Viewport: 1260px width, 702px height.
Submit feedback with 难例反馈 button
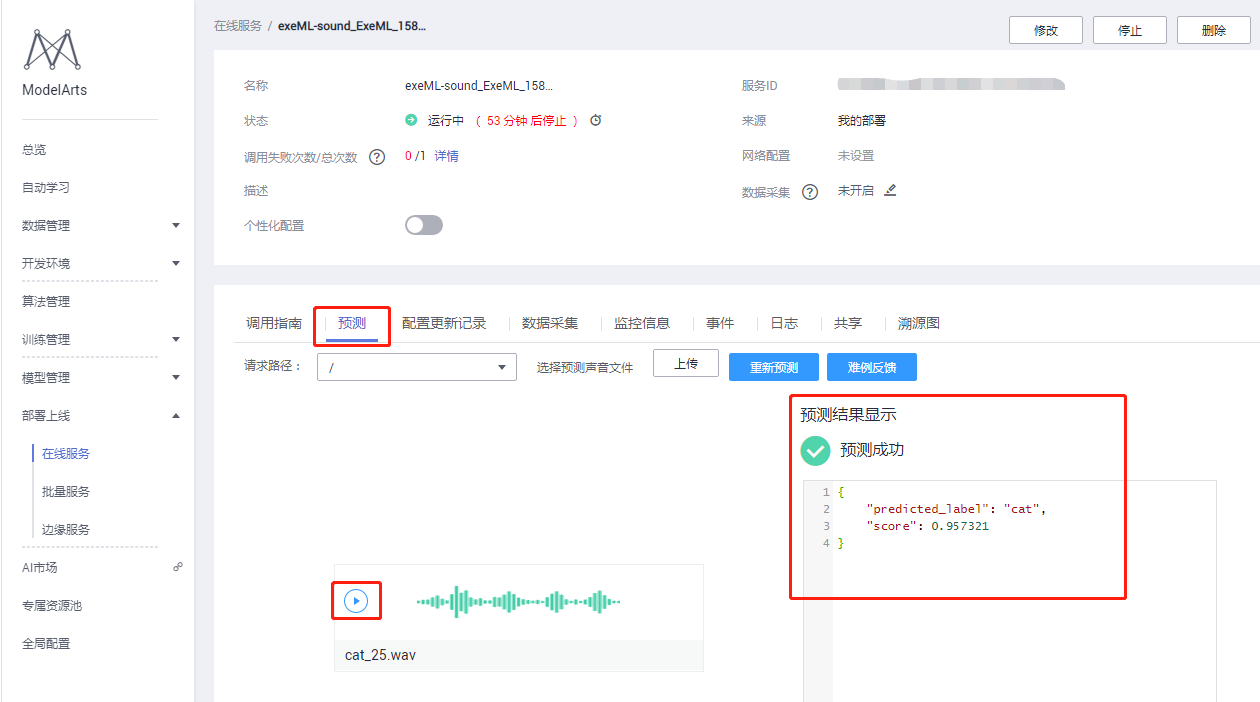[x=872, y=367]
